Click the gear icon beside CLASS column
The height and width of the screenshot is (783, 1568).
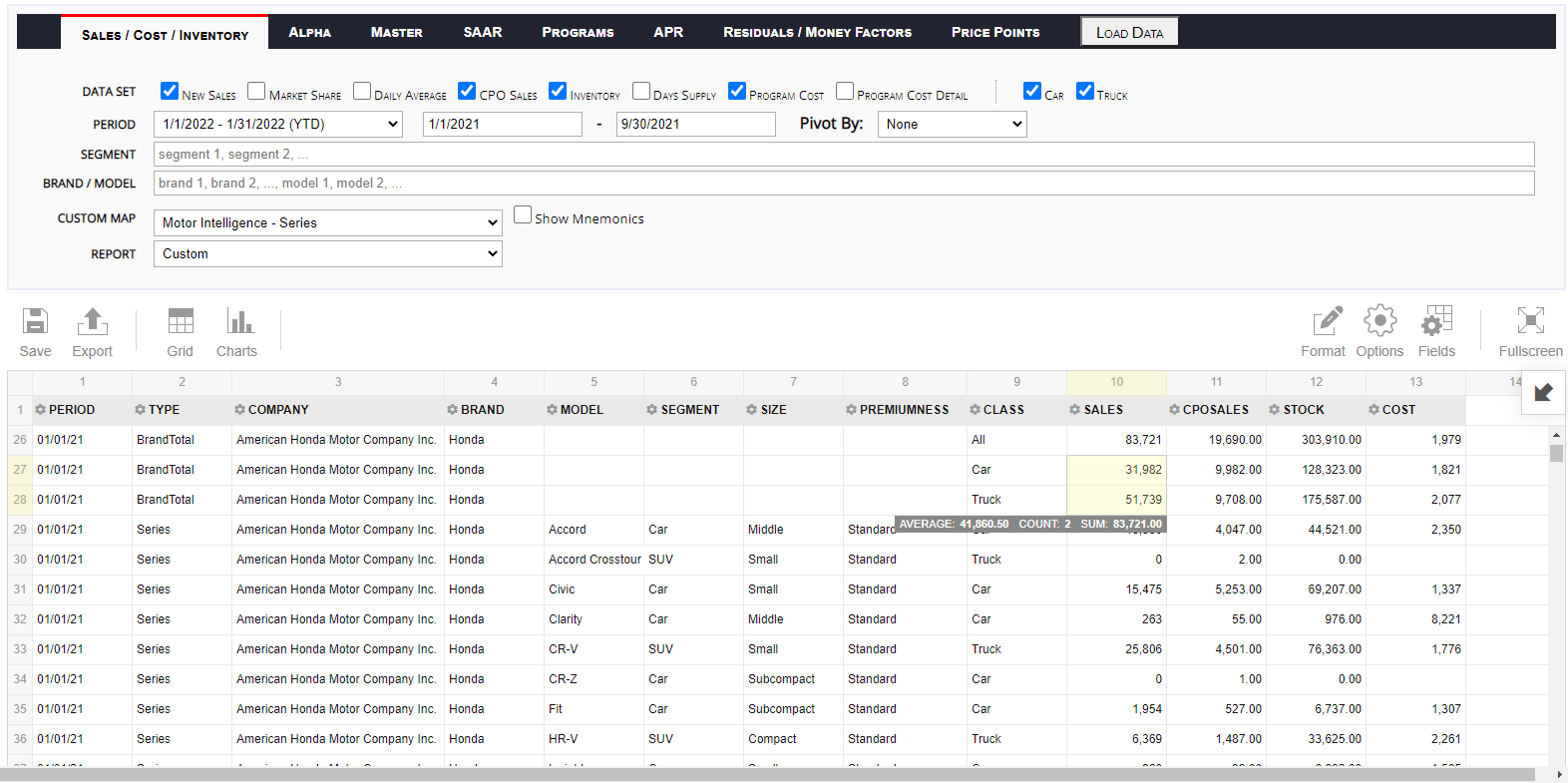click(x=976, y=410)
